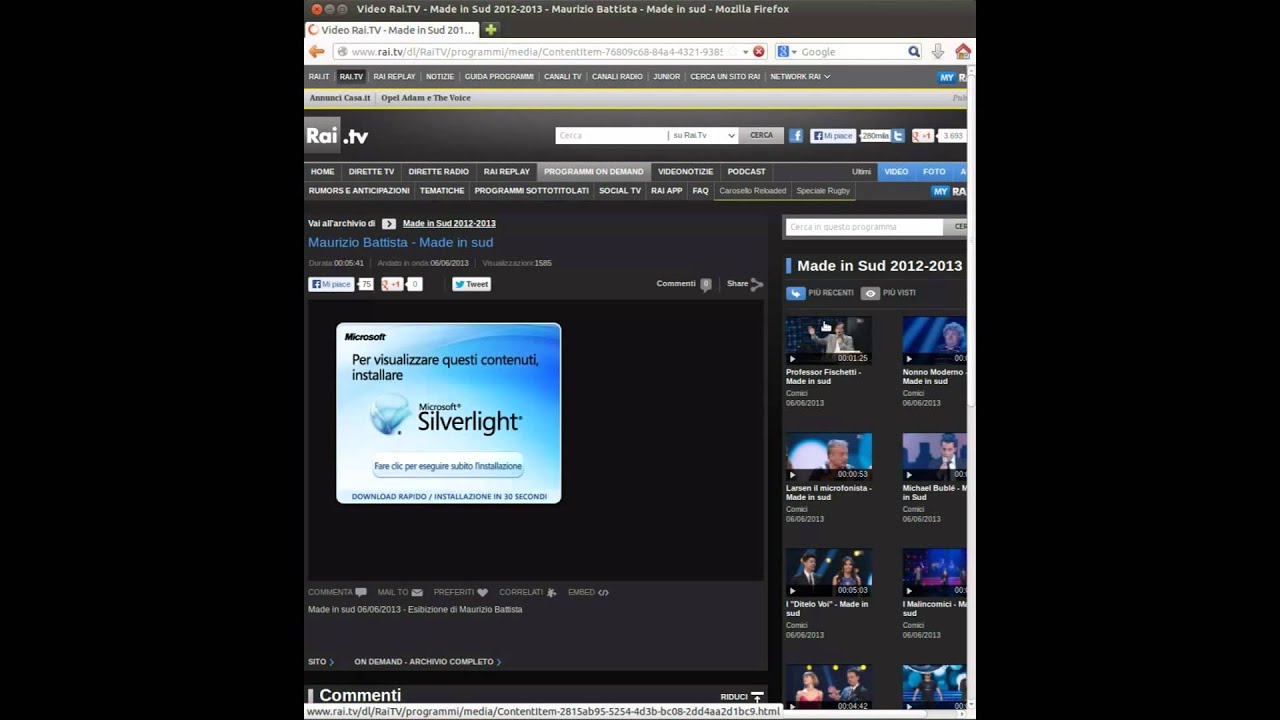Collapse comments with RIDUCI toggle
Screen dimensions: 1280x720
pos(742,697)
